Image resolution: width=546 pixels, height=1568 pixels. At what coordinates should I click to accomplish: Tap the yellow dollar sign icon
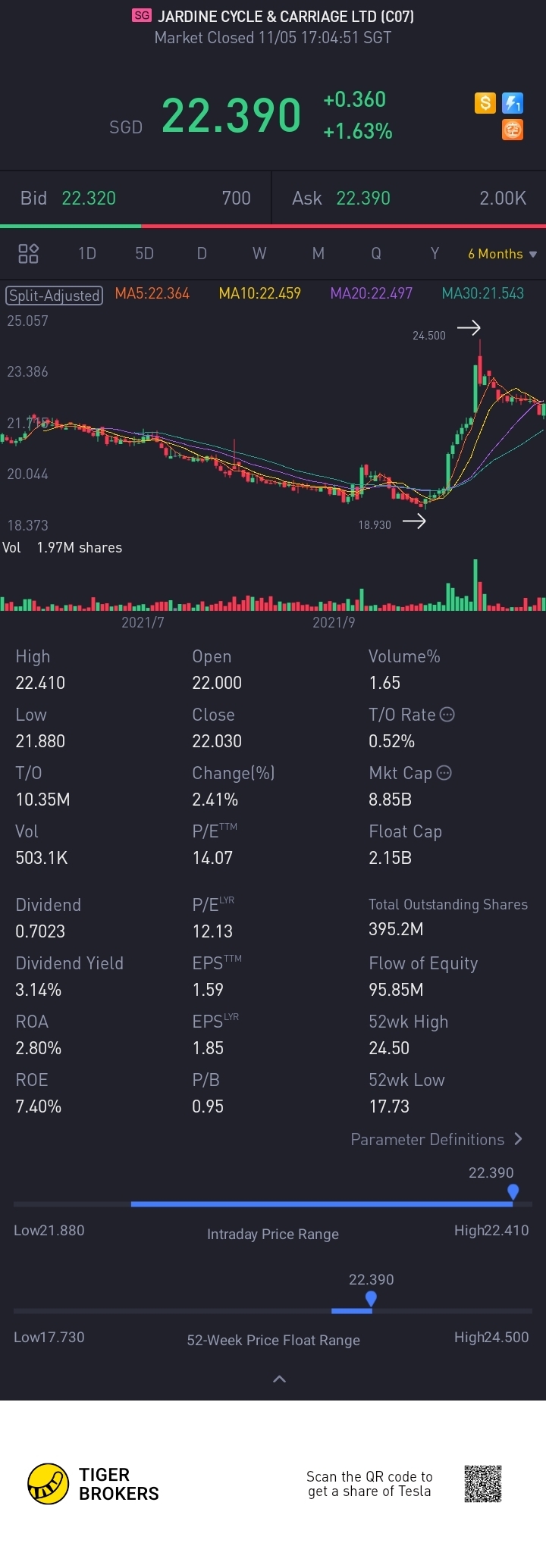[485, 102]
